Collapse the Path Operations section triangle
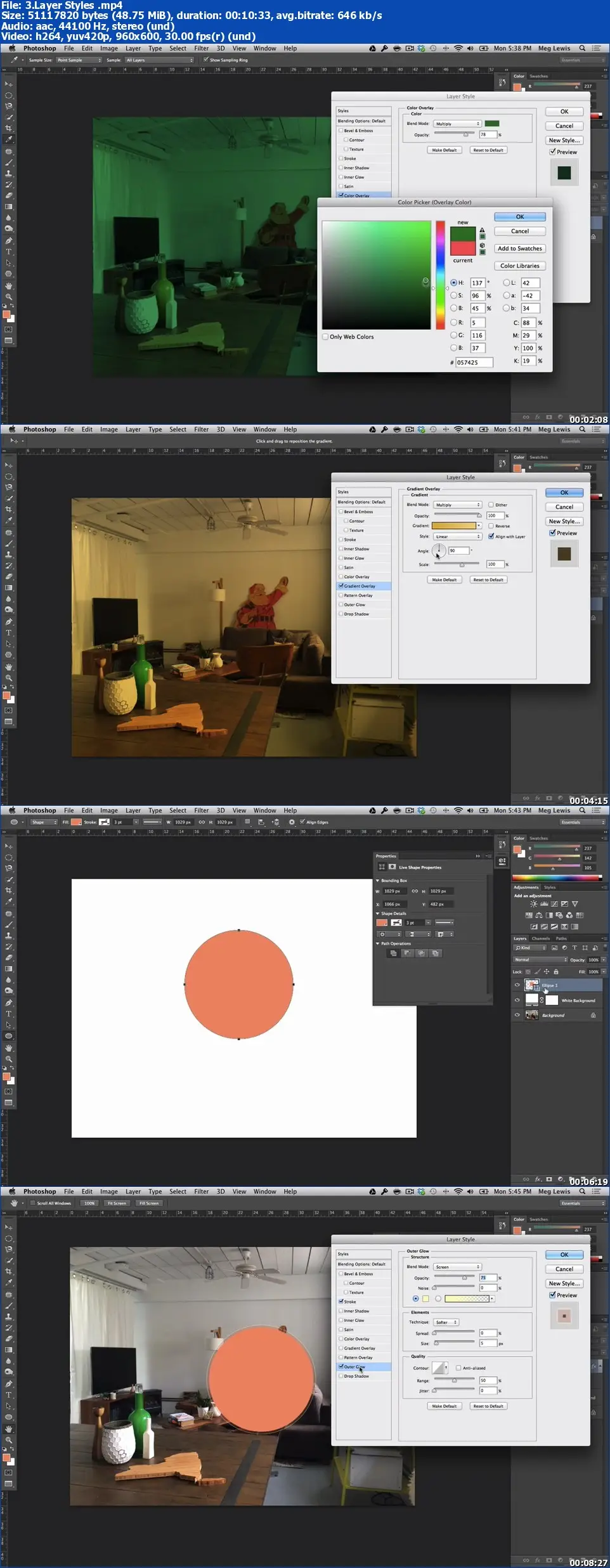610x1568 pixels. [377, 943]
